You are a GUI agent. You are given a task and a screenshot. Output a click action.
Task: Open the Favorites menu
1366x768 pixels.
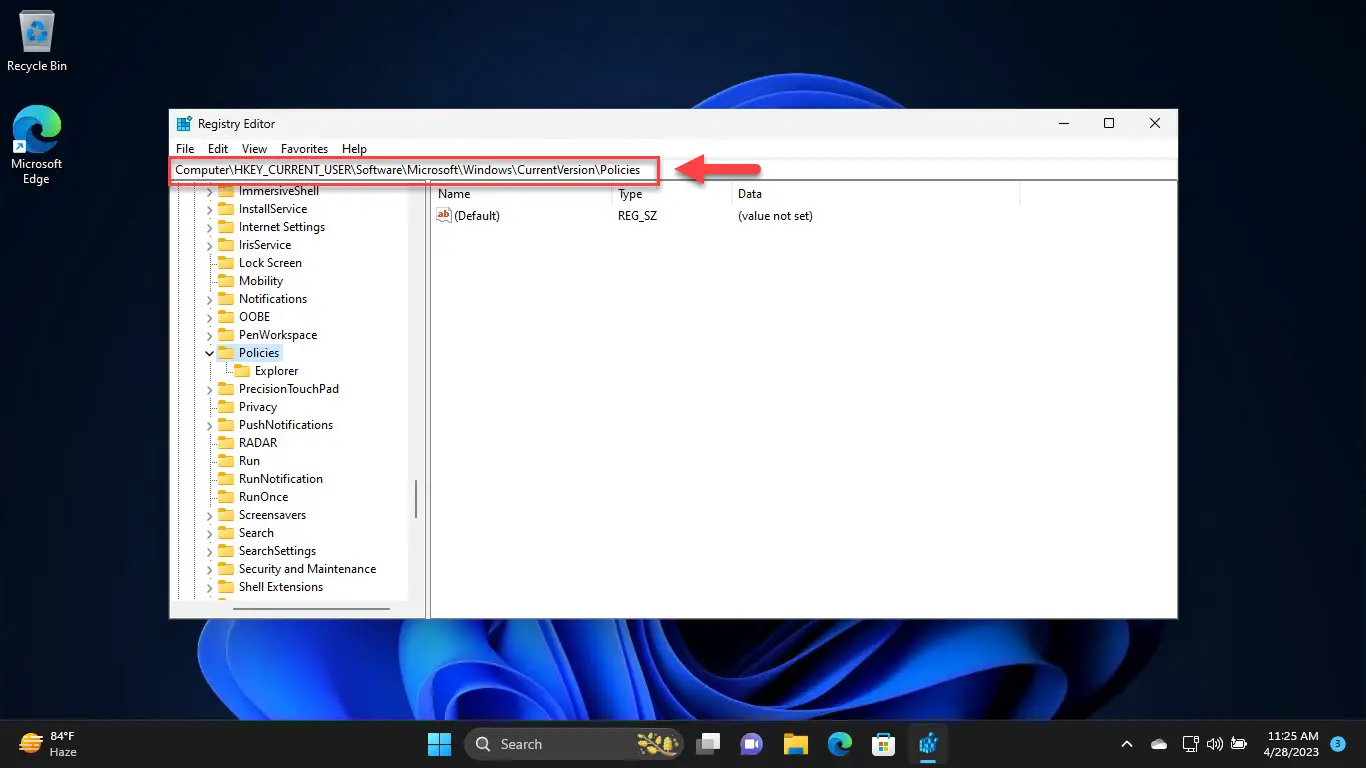(x=305, y=149)
